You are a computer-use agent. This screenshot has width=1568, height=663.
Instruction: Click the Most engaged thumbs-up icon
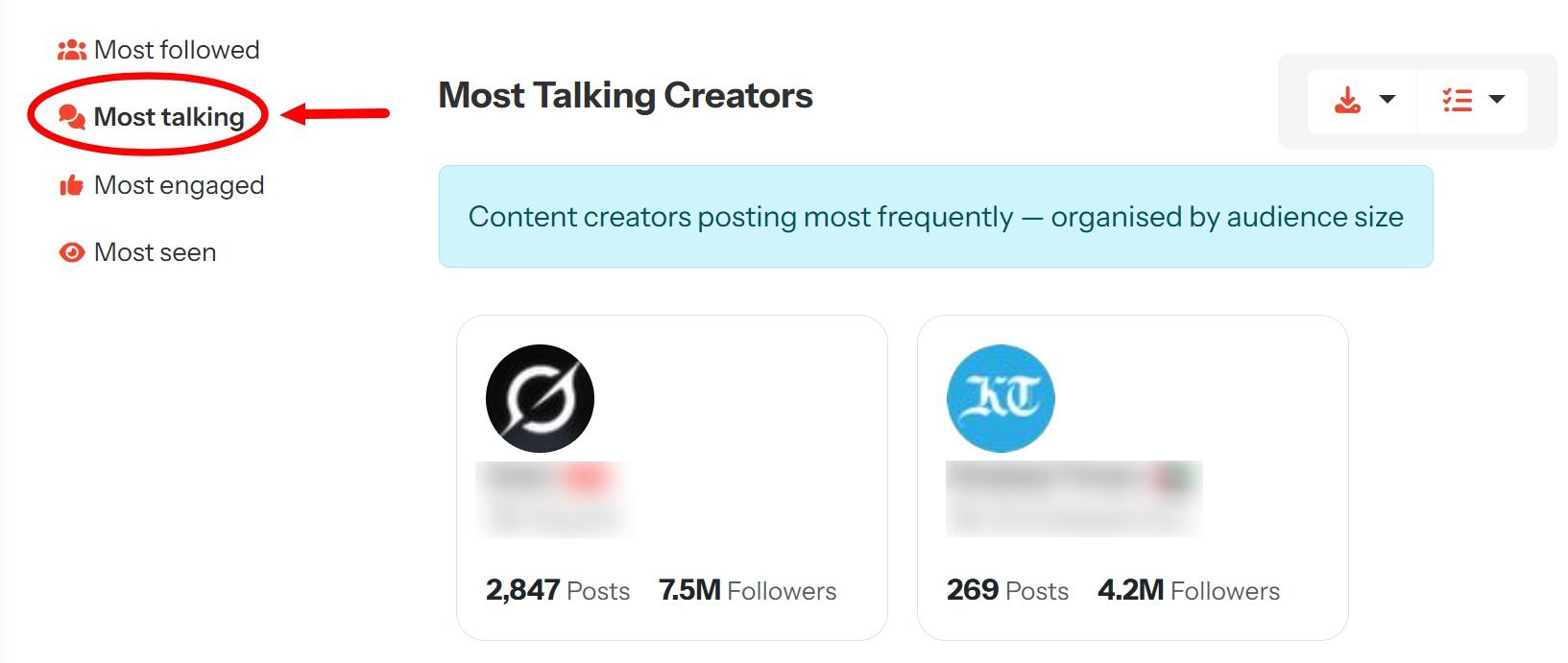(72, 185)
